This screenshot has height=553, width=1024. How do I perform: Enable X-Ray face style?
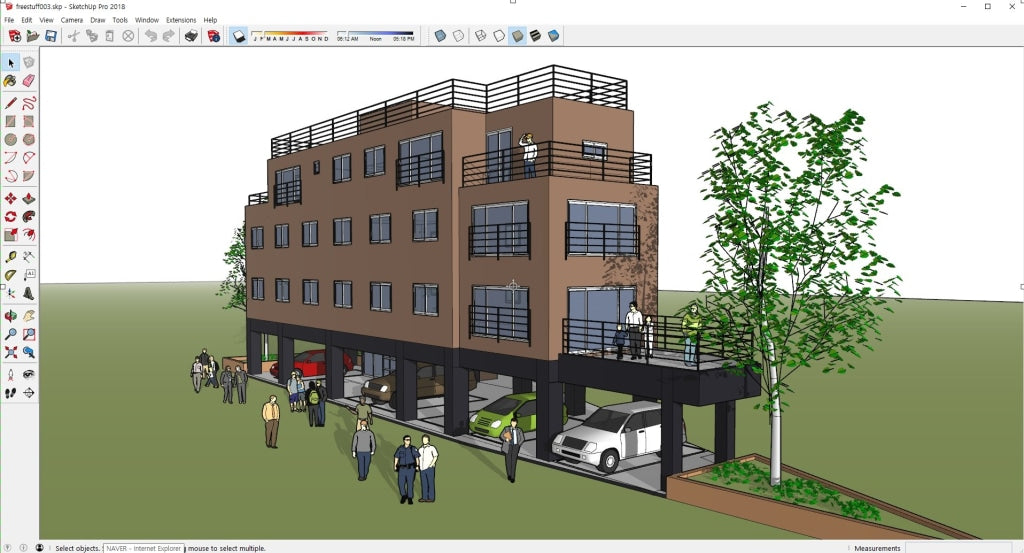[x=440, y=36]
